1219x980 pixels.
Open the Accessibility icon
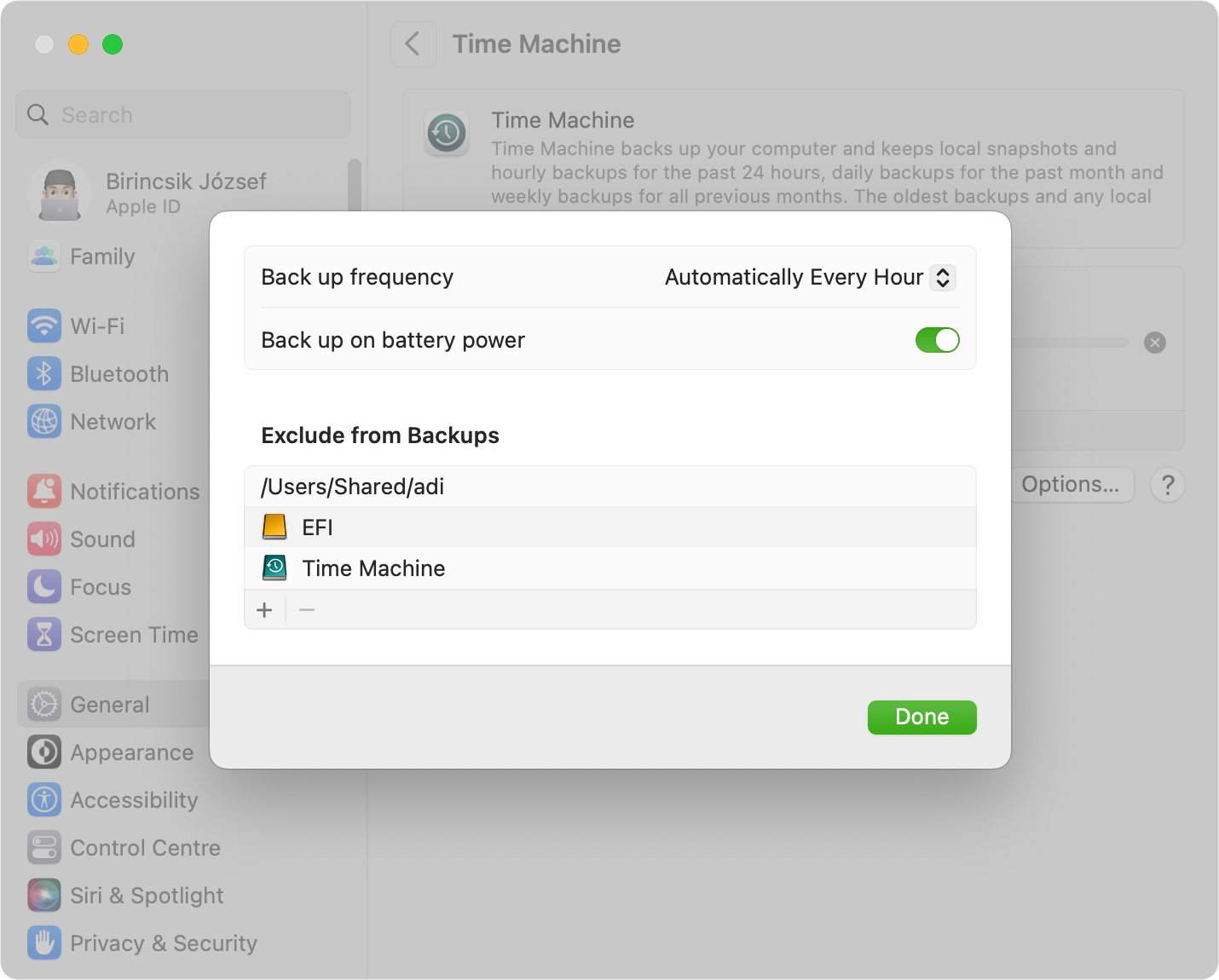[44, 799]
